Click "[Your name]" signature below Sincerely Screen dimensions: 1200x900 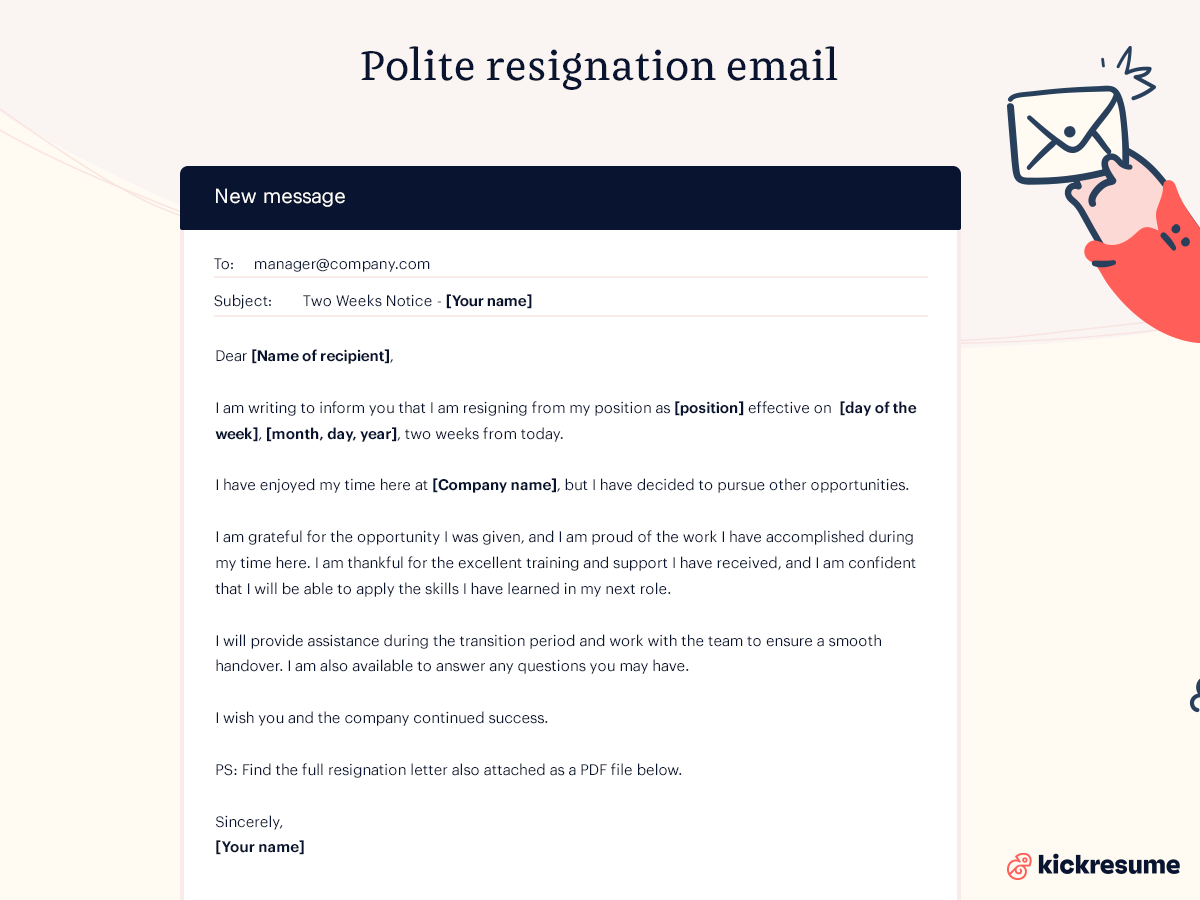point(260,847)
